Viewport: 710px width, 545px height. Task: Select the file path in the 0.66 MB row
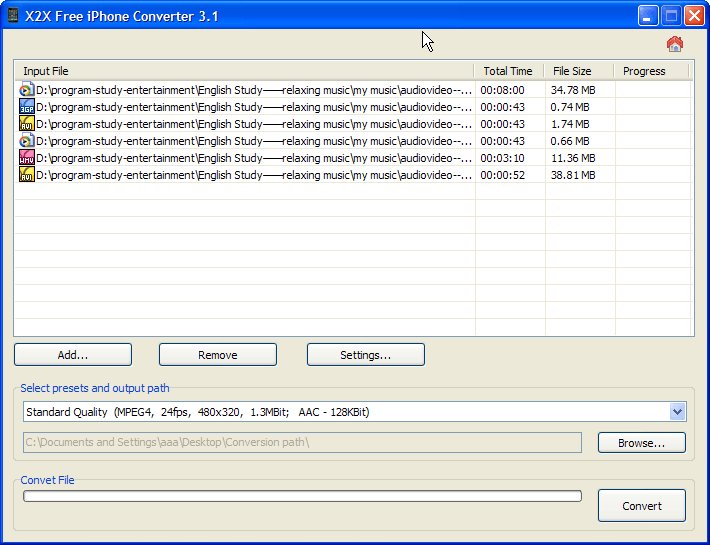point(254,141)
